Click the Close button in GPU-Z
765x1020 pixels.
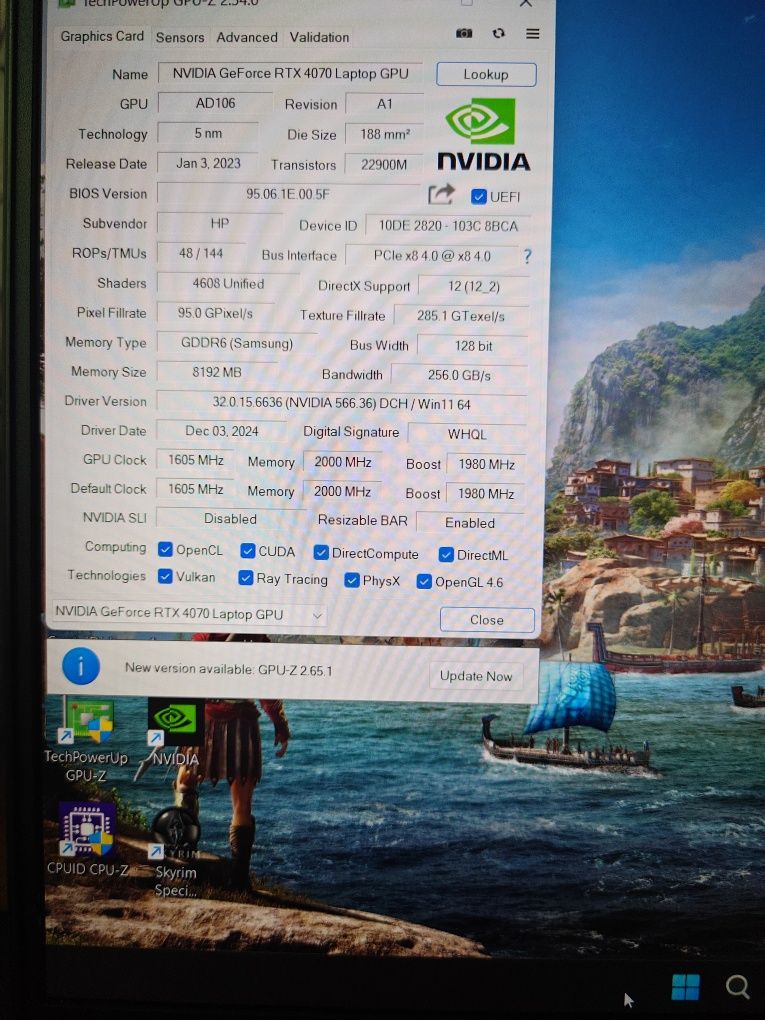click(x=487, y=620)
